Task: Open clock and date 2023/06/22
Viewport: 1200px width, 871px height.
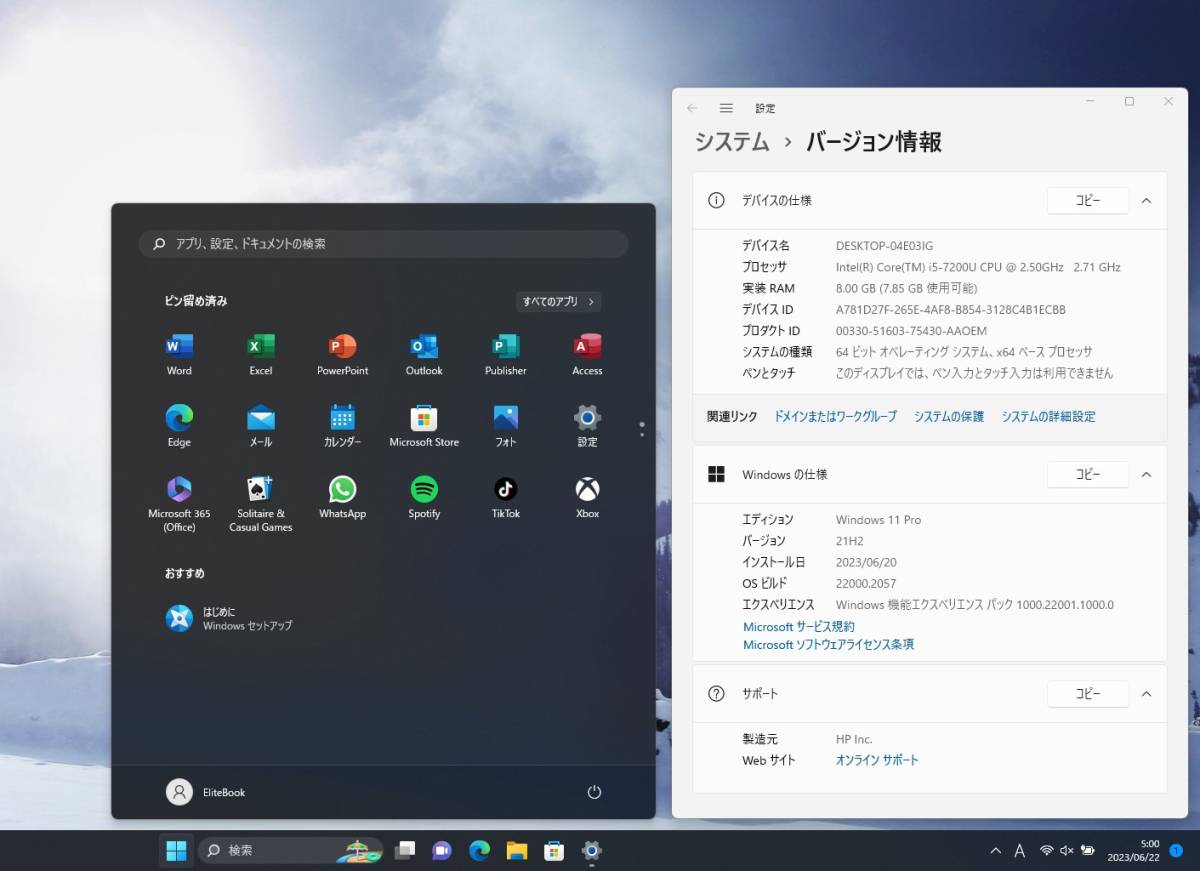Action: pos(1133,851)
